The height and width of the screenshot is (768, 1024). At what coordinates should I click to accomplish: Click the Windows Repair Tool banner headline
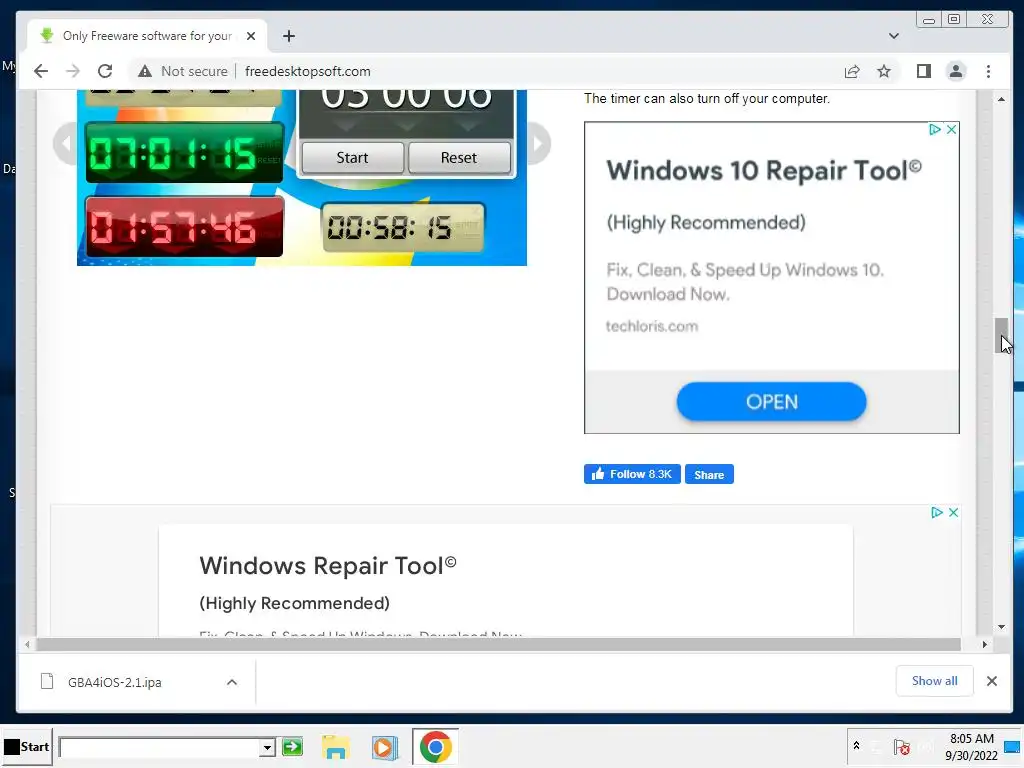click(328, 566)
